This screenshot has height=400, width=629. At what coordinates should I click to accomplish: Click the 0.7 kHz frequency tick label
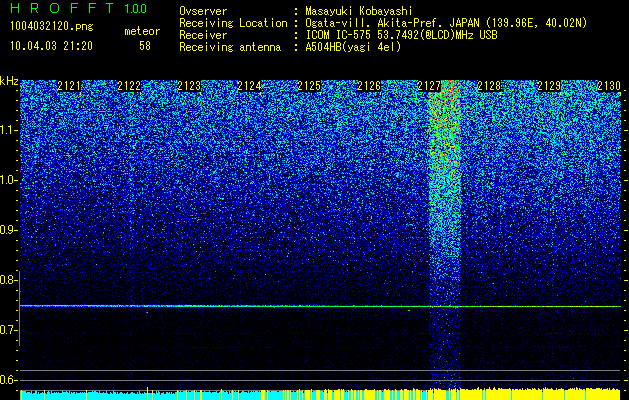8,330
